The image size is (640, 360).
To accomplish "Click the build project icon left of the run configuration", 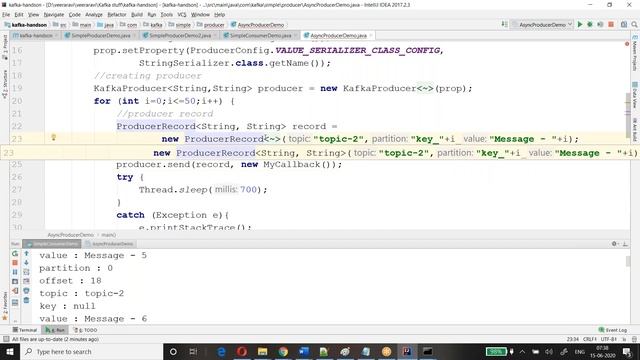I will coord(504,24).
